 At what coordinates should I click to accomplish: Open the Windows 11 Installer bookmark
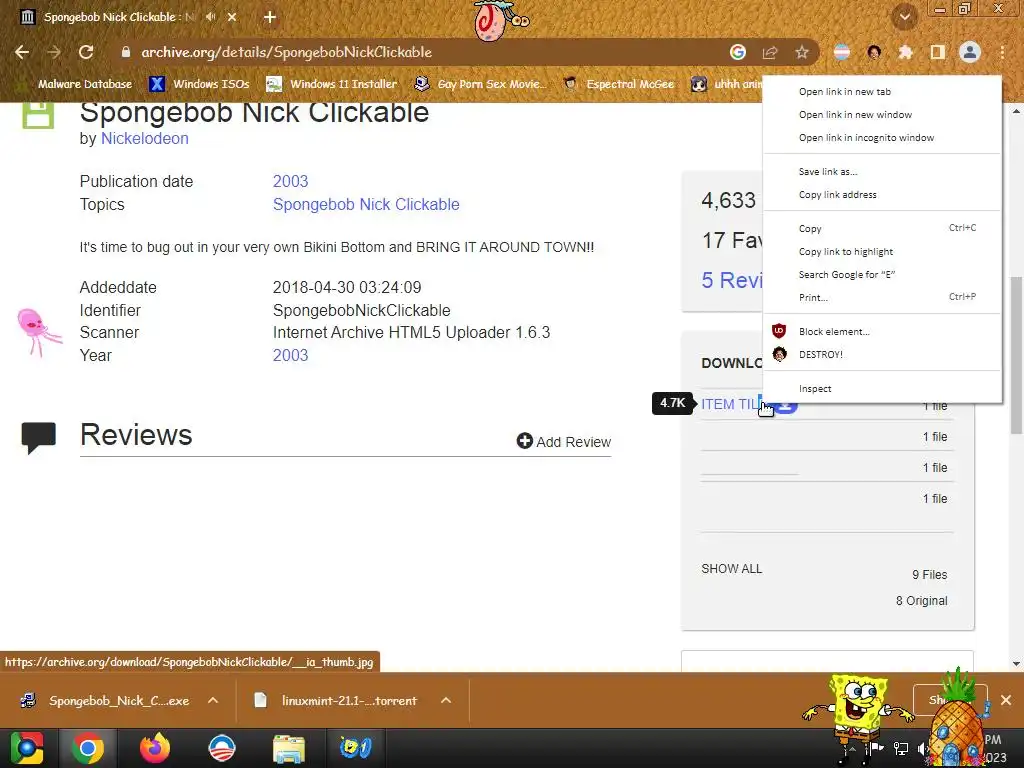[332, 84]
